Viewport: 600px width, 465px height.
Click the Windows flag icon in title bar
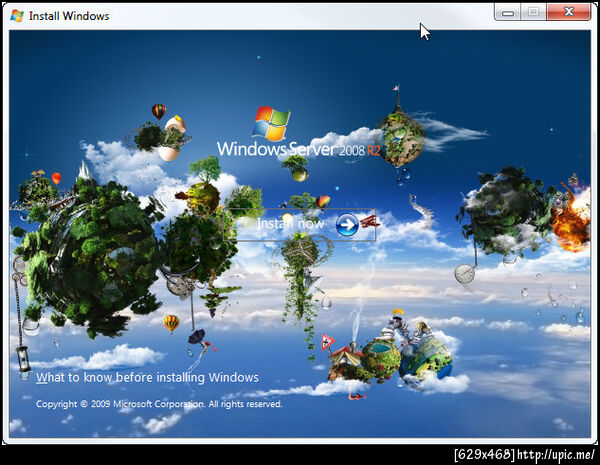click(17, 16)
